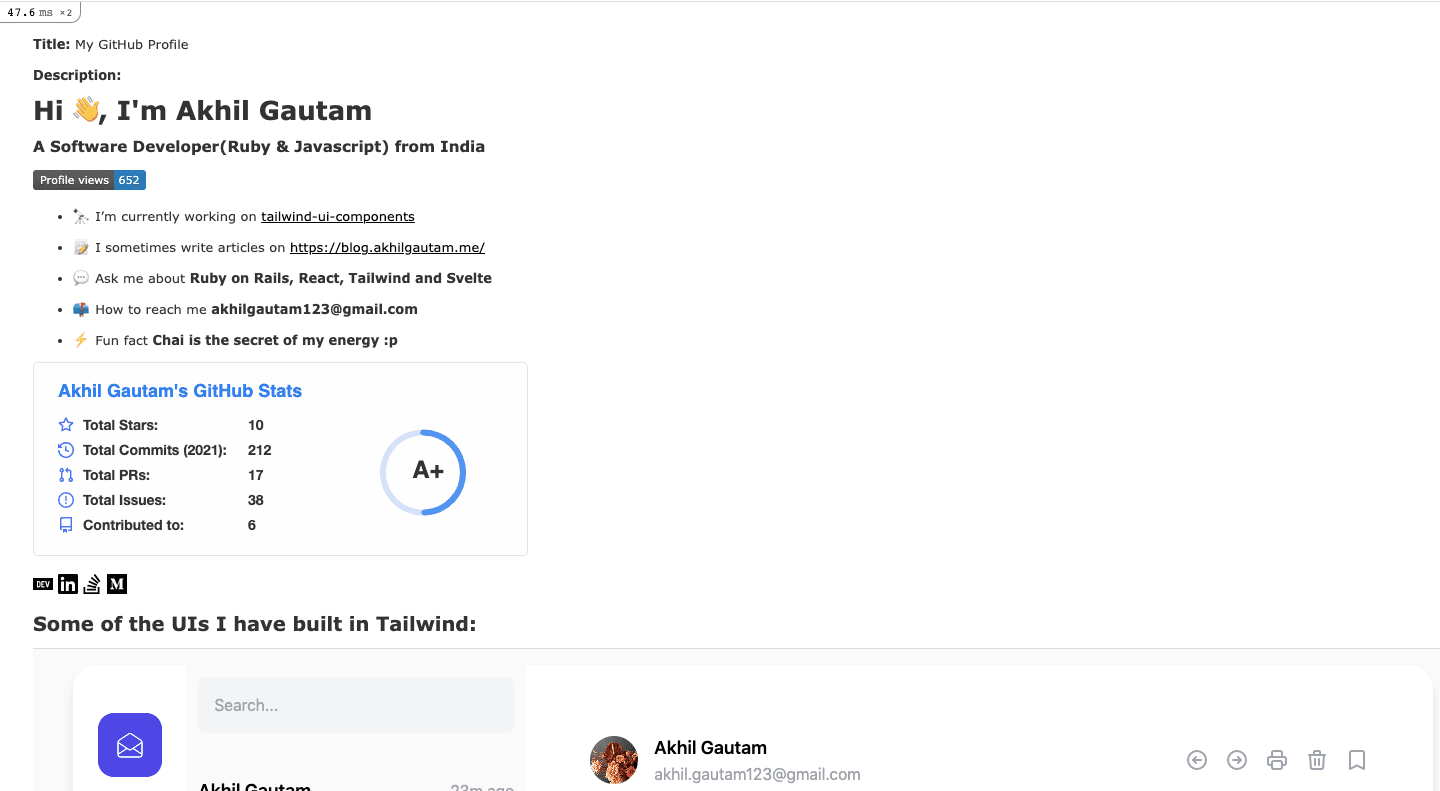This screenshot has height=791, width=1440.
Task: Click the purple open-envelope mail icon
Action: 130,745
